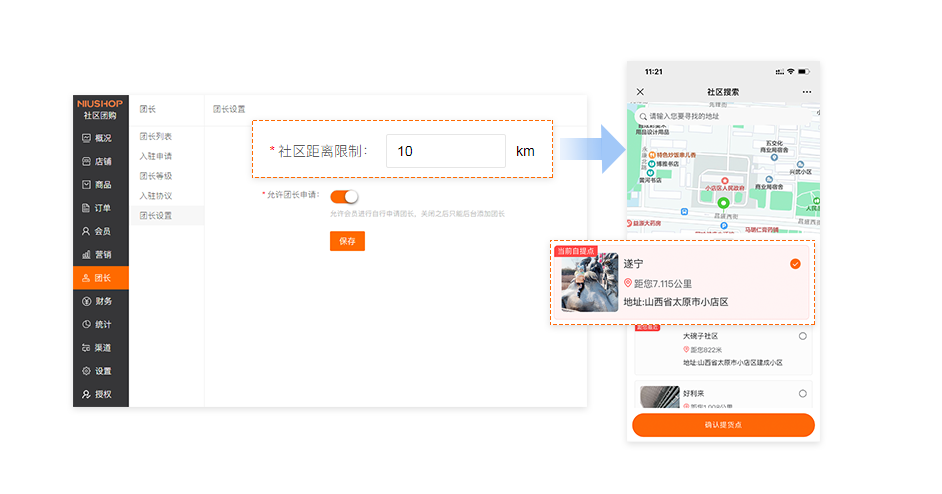Click the 统计 statistics sidebar icon
Screen dimensions: 942x494
87,325
